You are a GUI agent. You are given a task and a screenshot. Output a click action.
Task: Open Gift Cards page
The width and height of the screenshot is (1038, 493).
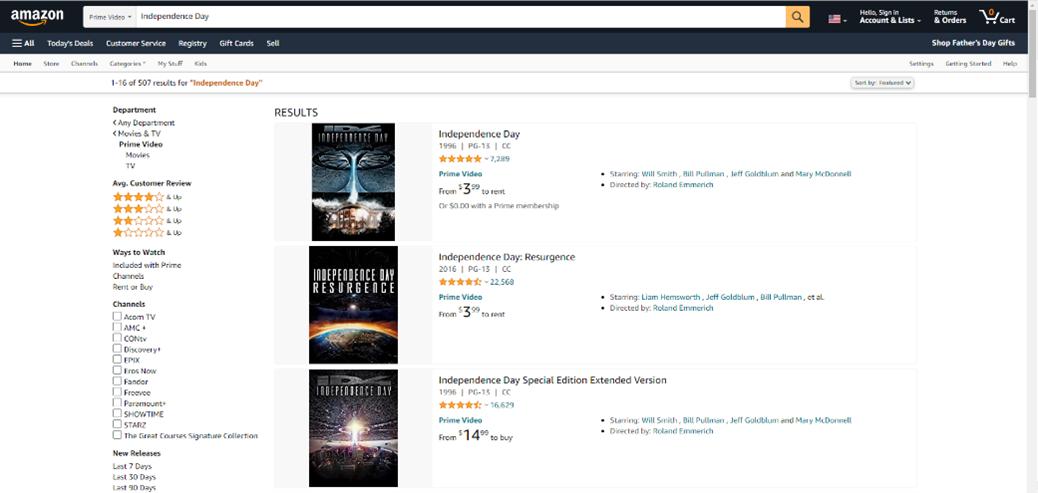click(x=236, y=43)
